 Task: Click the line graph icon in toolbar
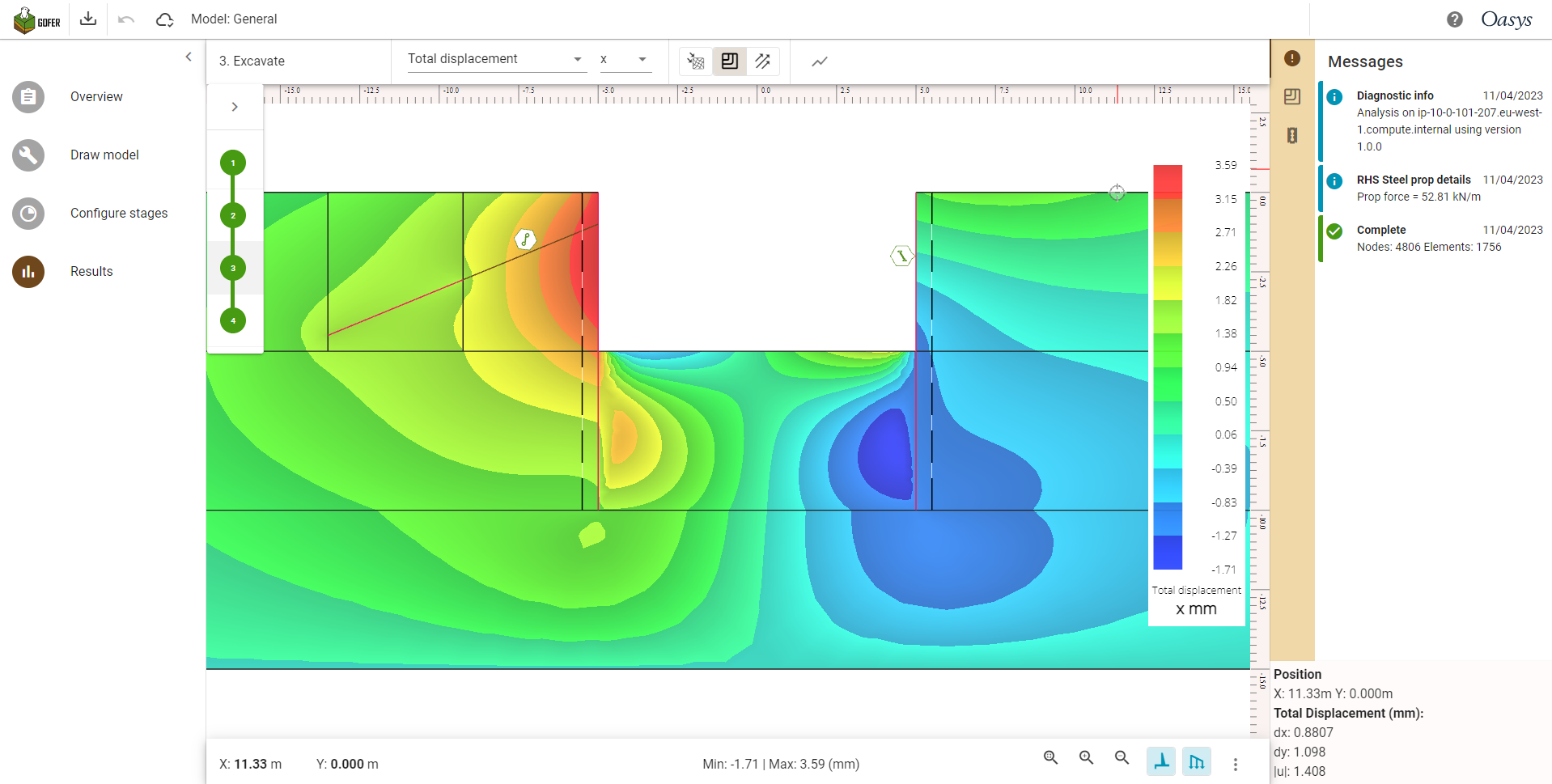click(820, 61)
